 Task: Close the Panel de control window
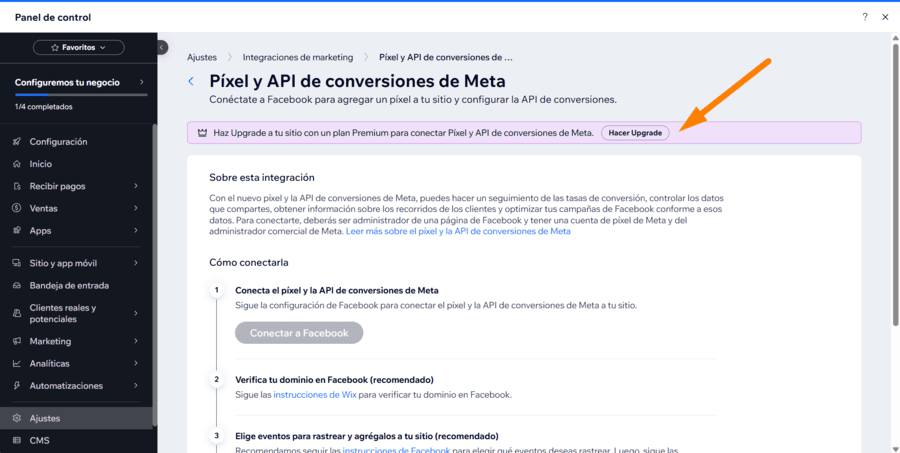coord(885,17)
